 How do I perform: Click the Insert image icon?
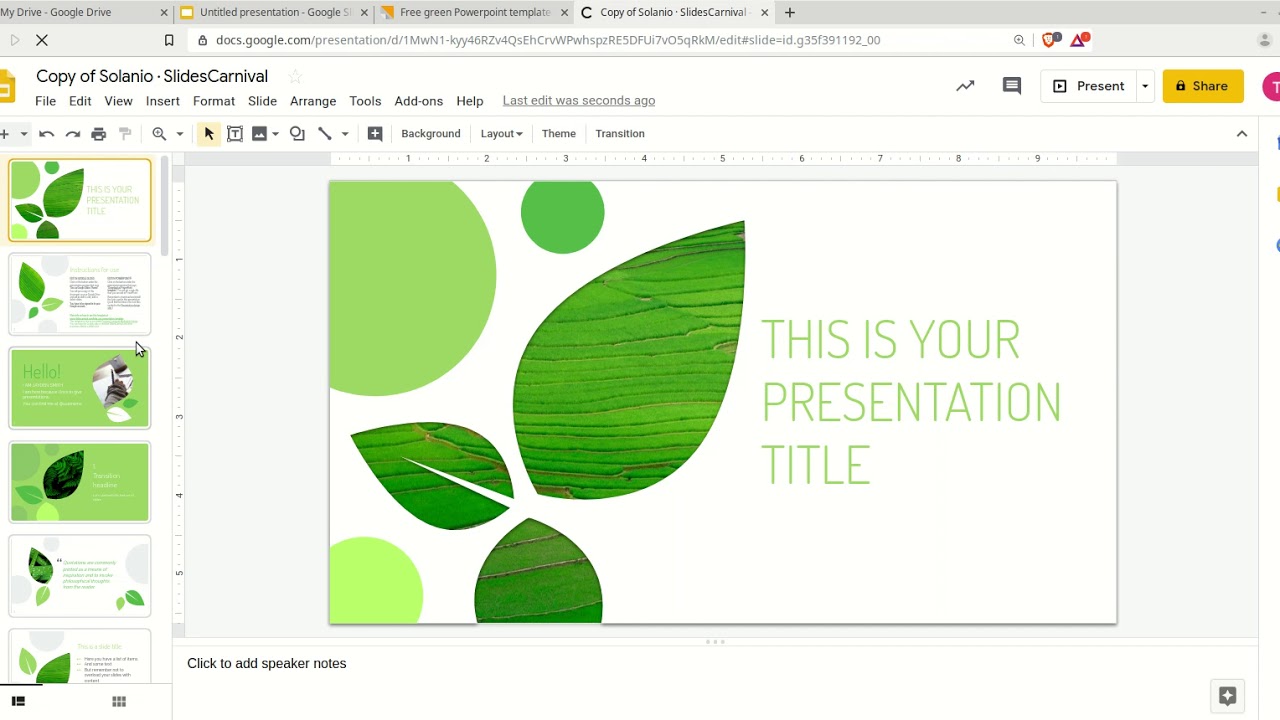click(260, 134)
